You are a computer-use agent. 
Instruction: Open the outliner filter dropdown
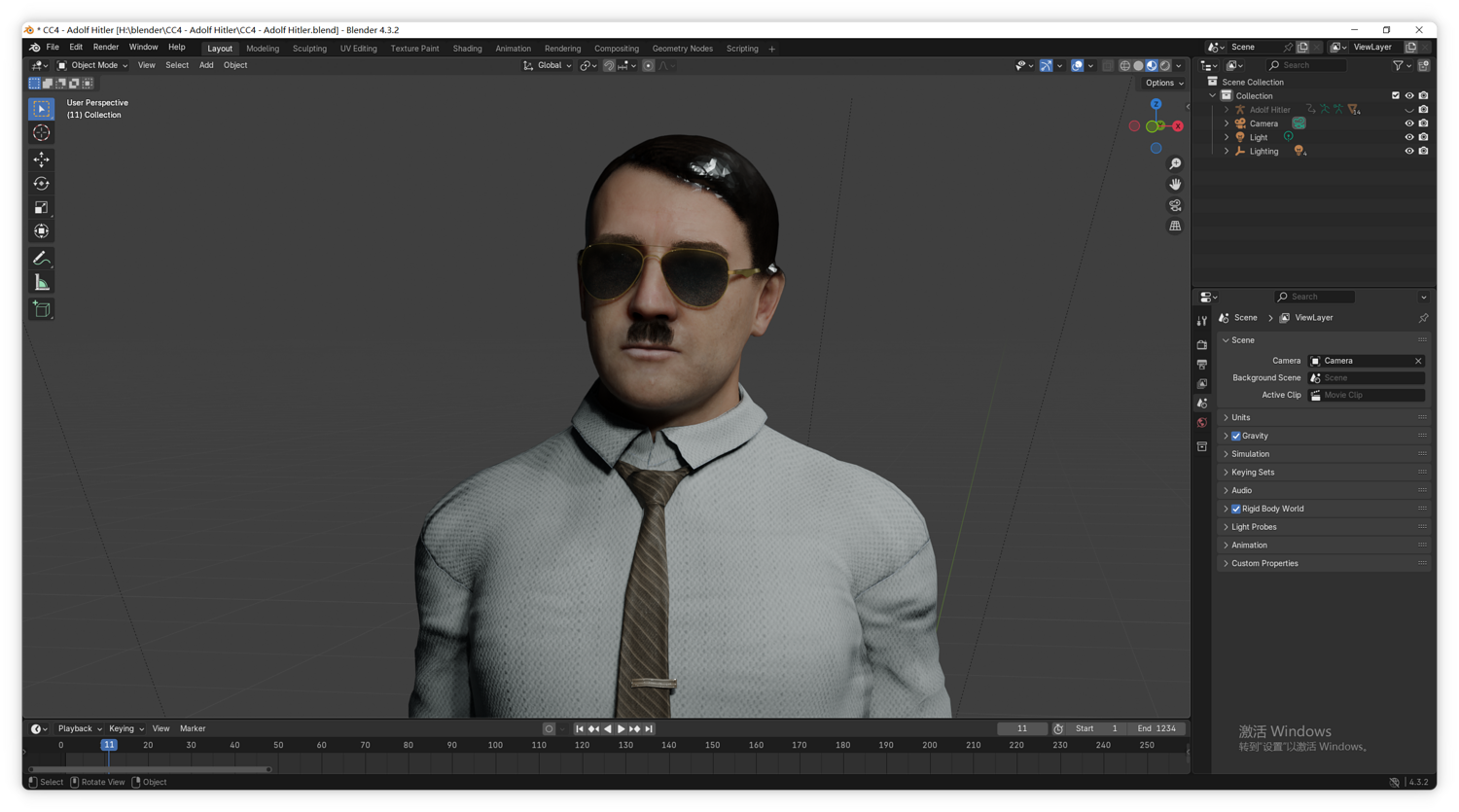tap(1402, 66)
